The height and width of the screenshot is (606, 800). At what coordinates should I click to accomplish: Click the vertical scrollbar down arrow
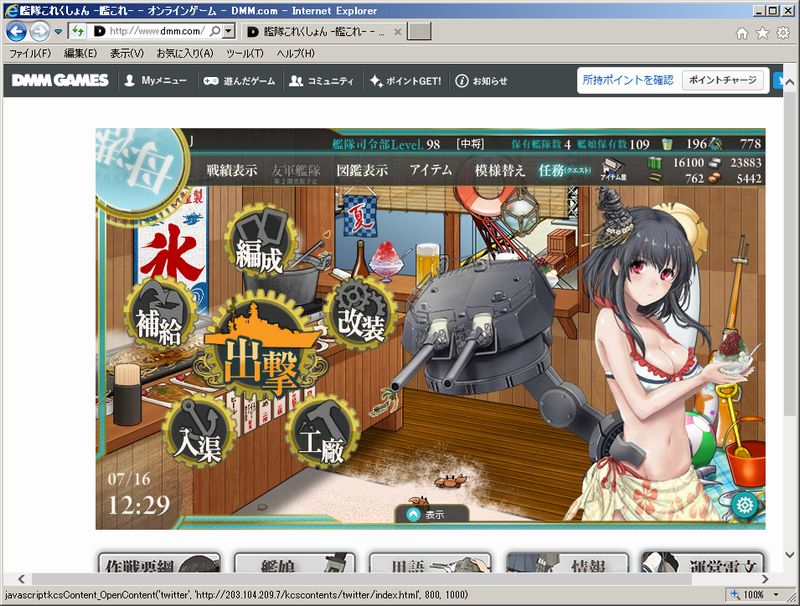pyautogui.click(x=789, y=555)
